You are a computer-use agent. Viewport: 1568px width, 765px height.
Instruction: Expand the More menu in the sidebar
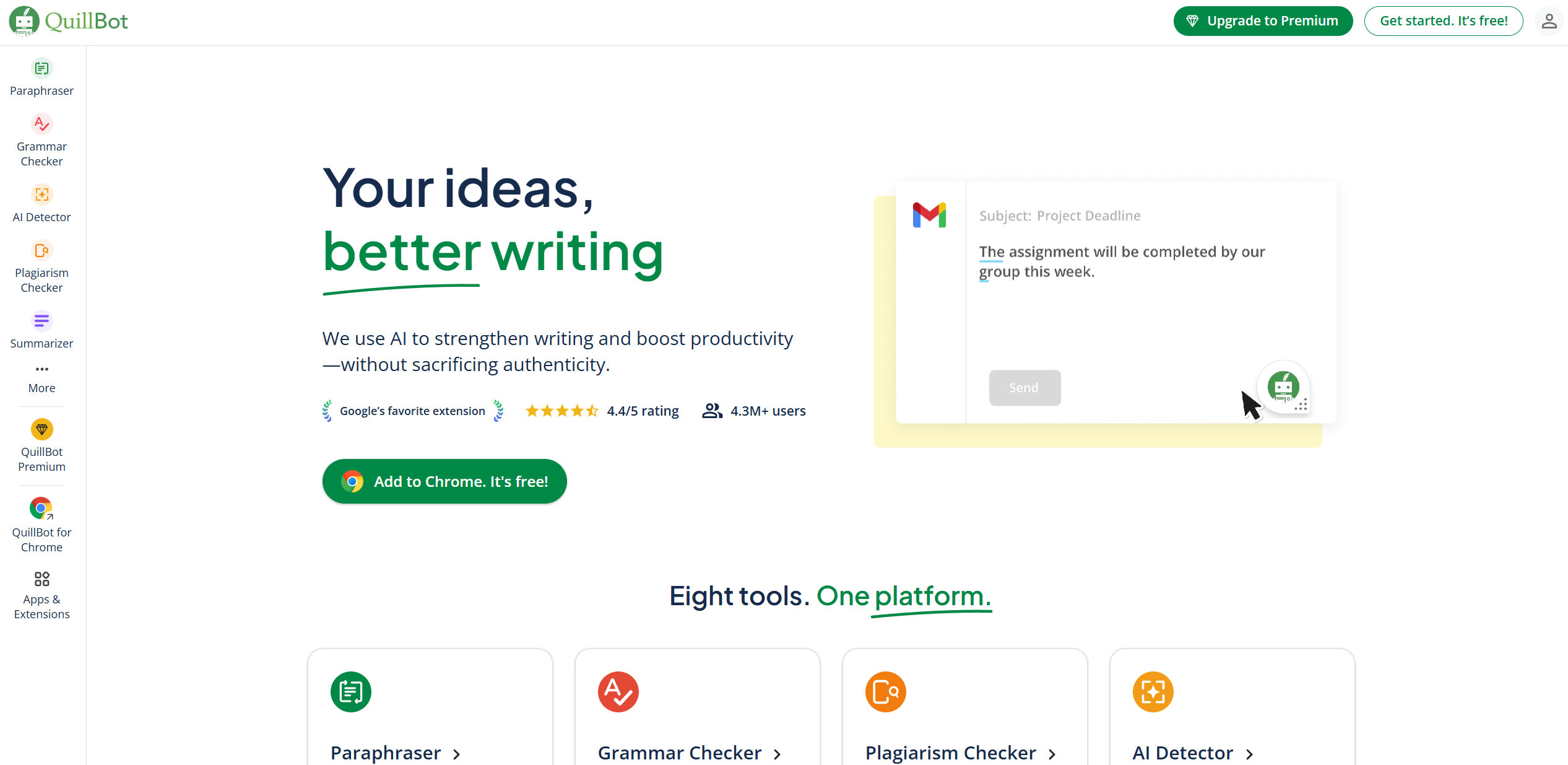[x=41, y=370]
